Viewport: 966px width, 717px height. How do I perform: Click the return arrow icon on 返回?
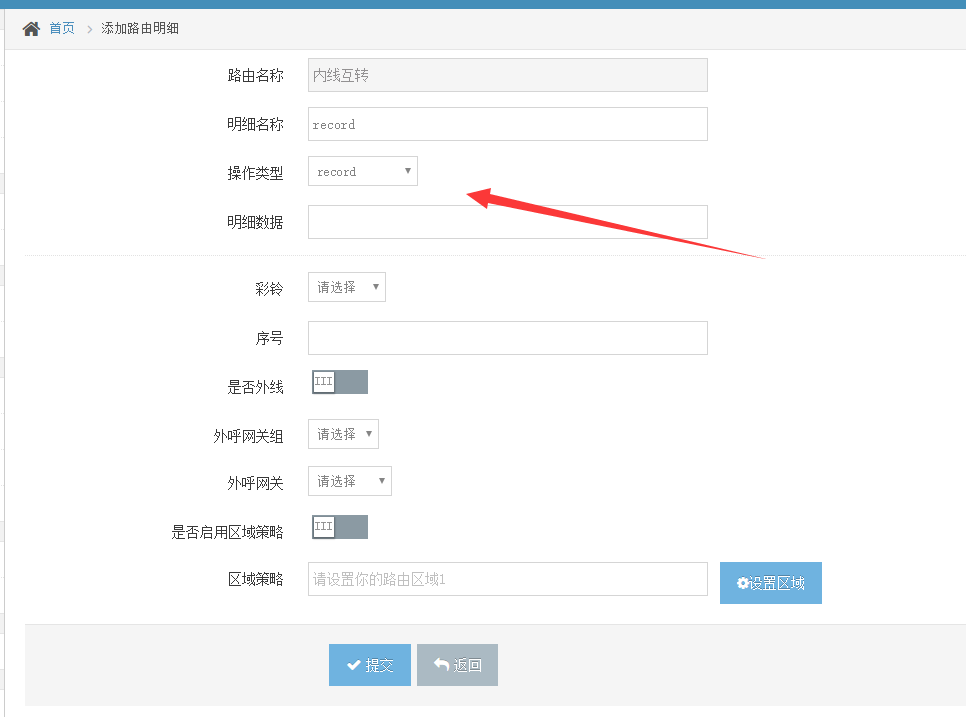tap(440, 665)
